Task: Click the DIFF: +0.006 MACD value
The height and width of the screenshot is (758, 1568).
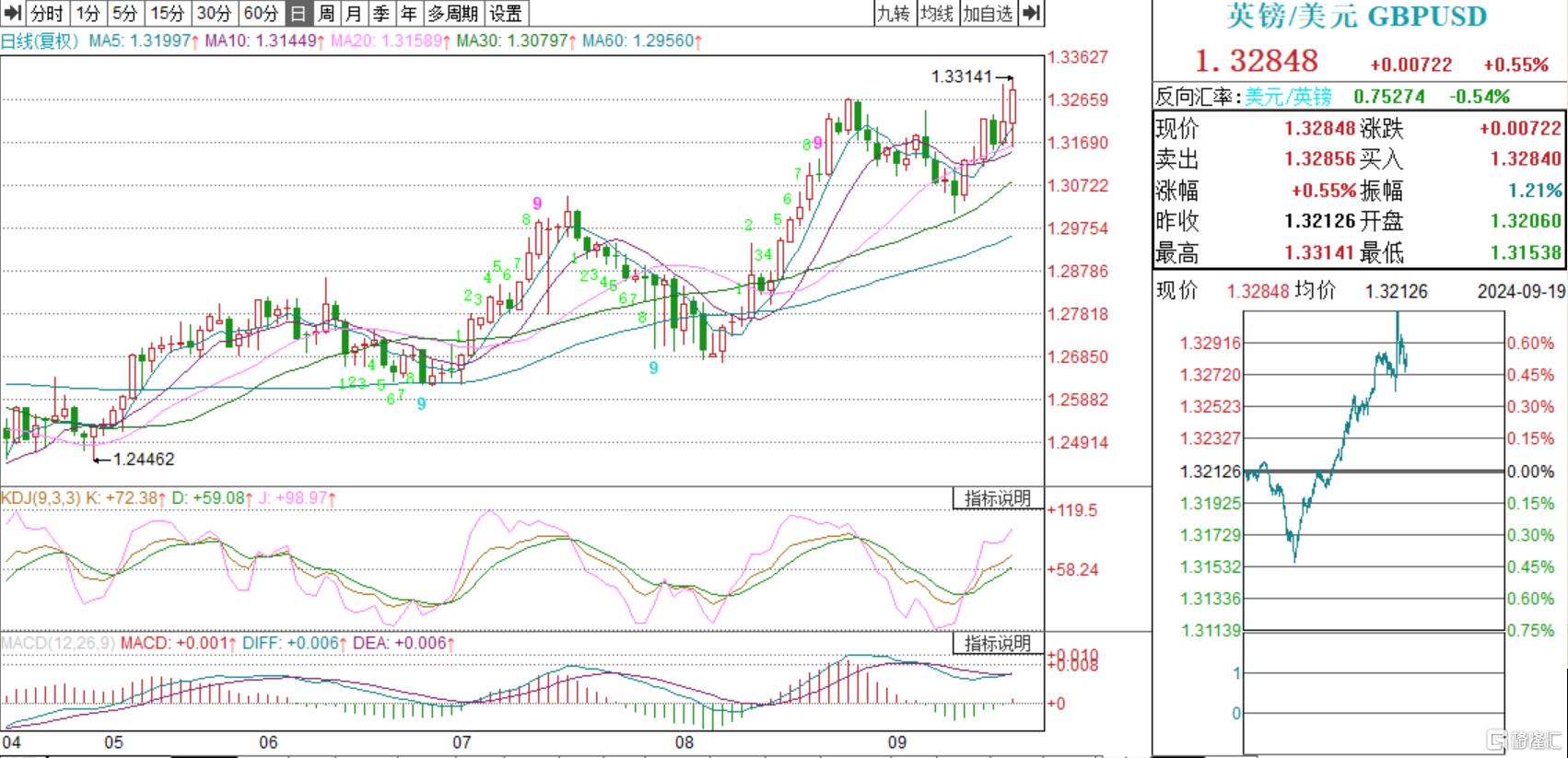Action: click(295, 643)
